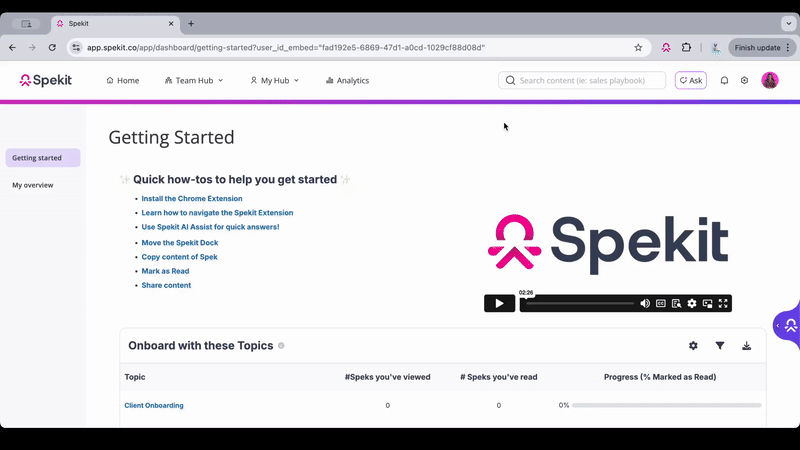The width and height of the screenshot is (800, 450).
Task: Open the browser extensions puzzle icon
Action: click(686, 47)
